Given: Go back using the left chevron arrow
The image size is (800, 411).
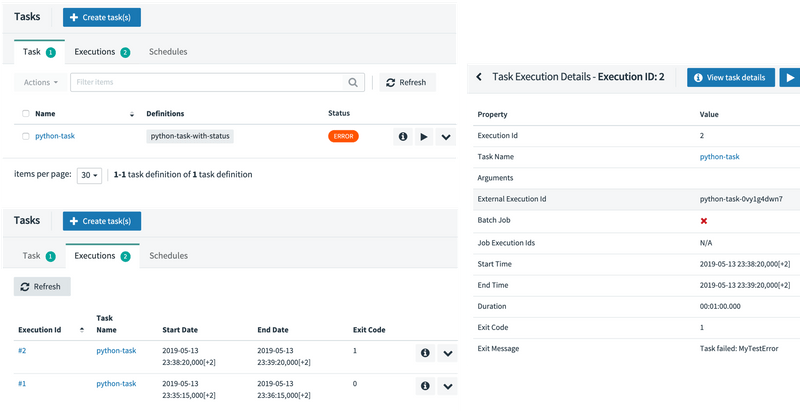Looking at the screenshot, I should coord(479,77).
